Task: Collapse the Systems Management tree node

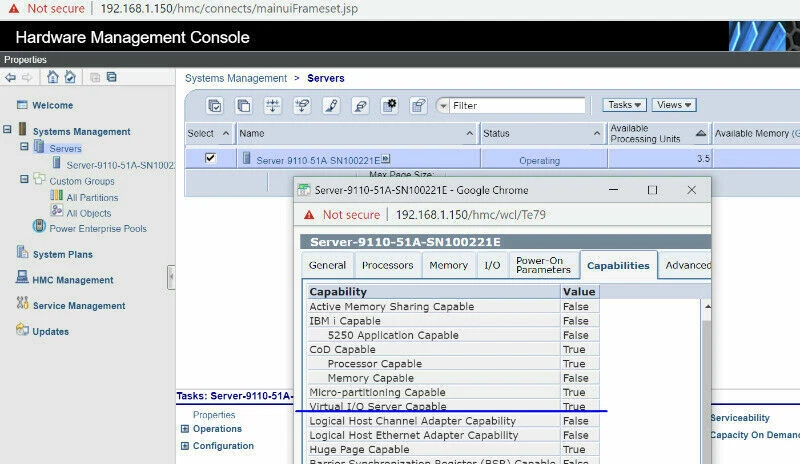Action: pyautogui.click(x=7, y=129)
